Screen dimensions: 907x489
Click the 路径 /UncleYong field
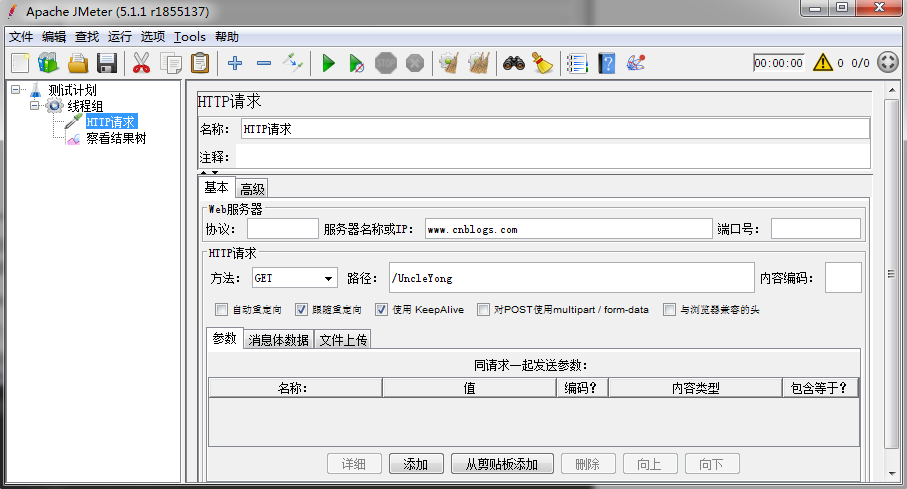[x=572, y=278]
